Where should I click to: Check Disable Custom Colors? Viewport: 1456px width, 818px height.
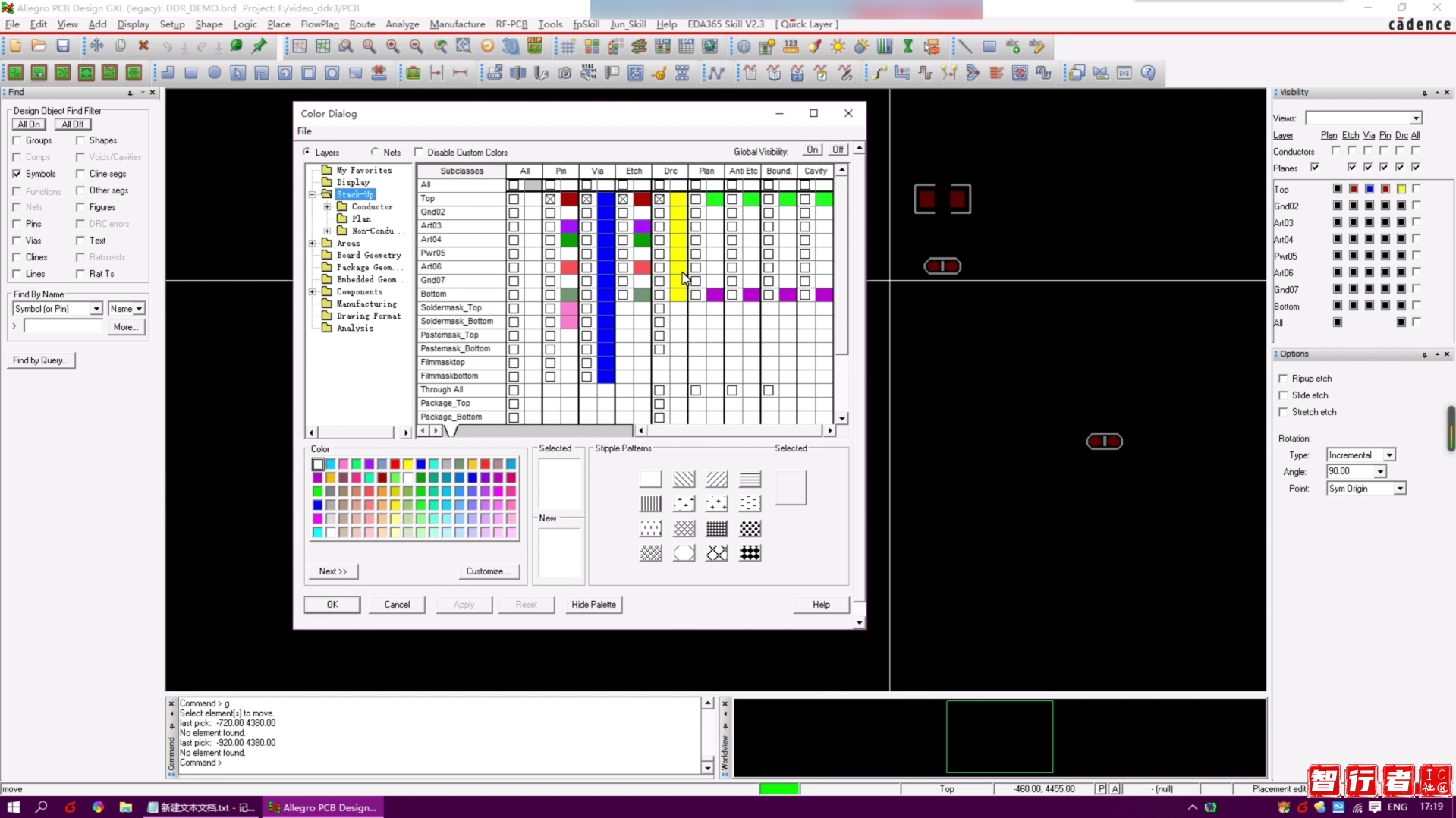pyautogui.click(x=419, y=152)
